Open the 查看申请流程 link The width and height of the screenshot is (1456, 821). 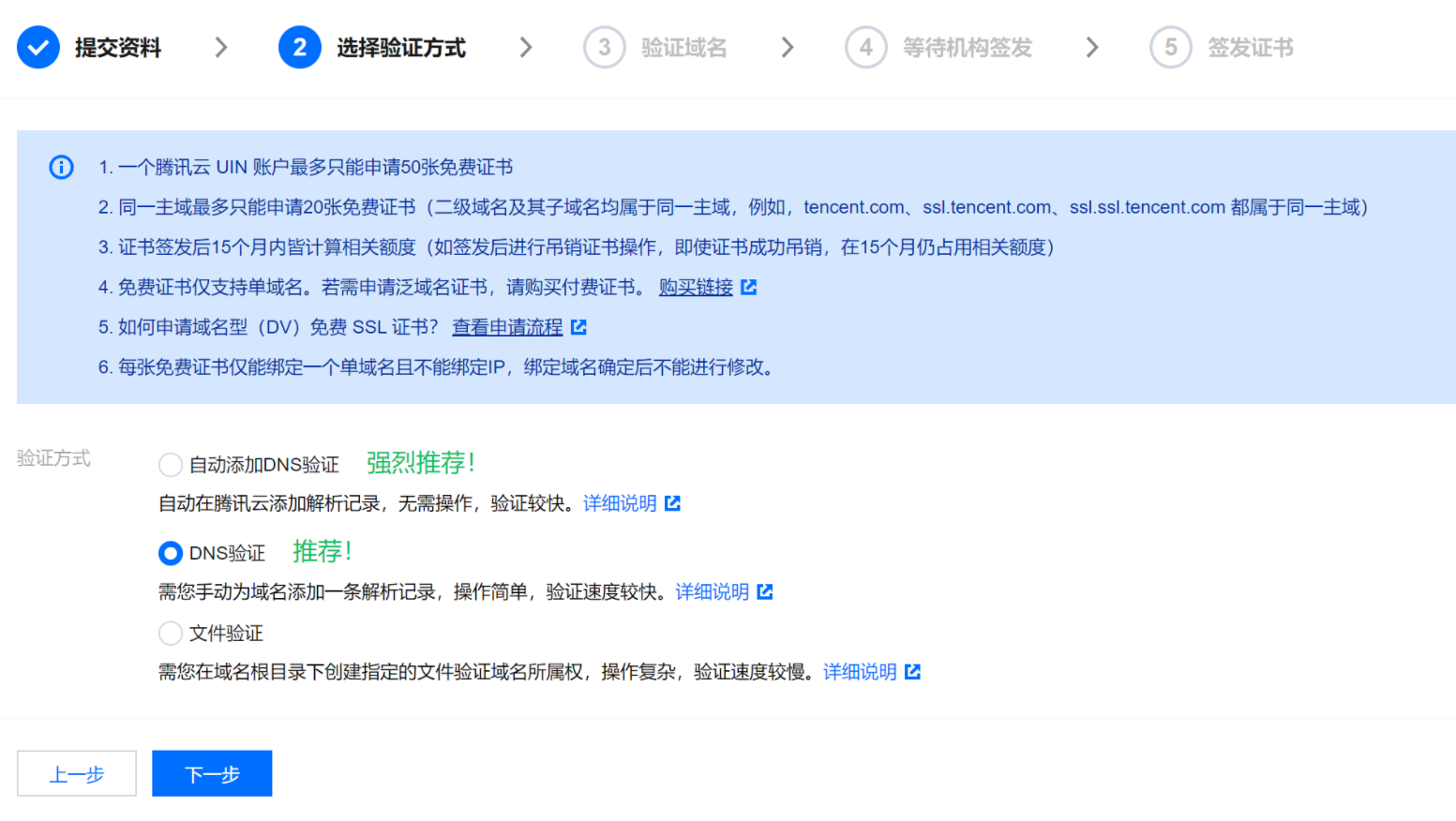(507, 327)
